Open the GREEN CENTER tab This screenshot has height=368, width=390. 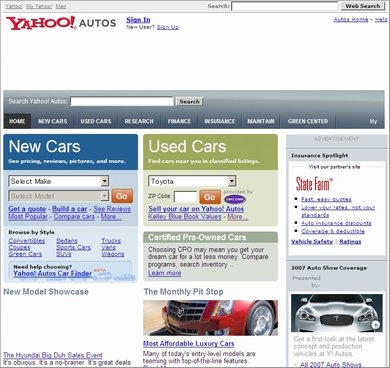point(308,121)
